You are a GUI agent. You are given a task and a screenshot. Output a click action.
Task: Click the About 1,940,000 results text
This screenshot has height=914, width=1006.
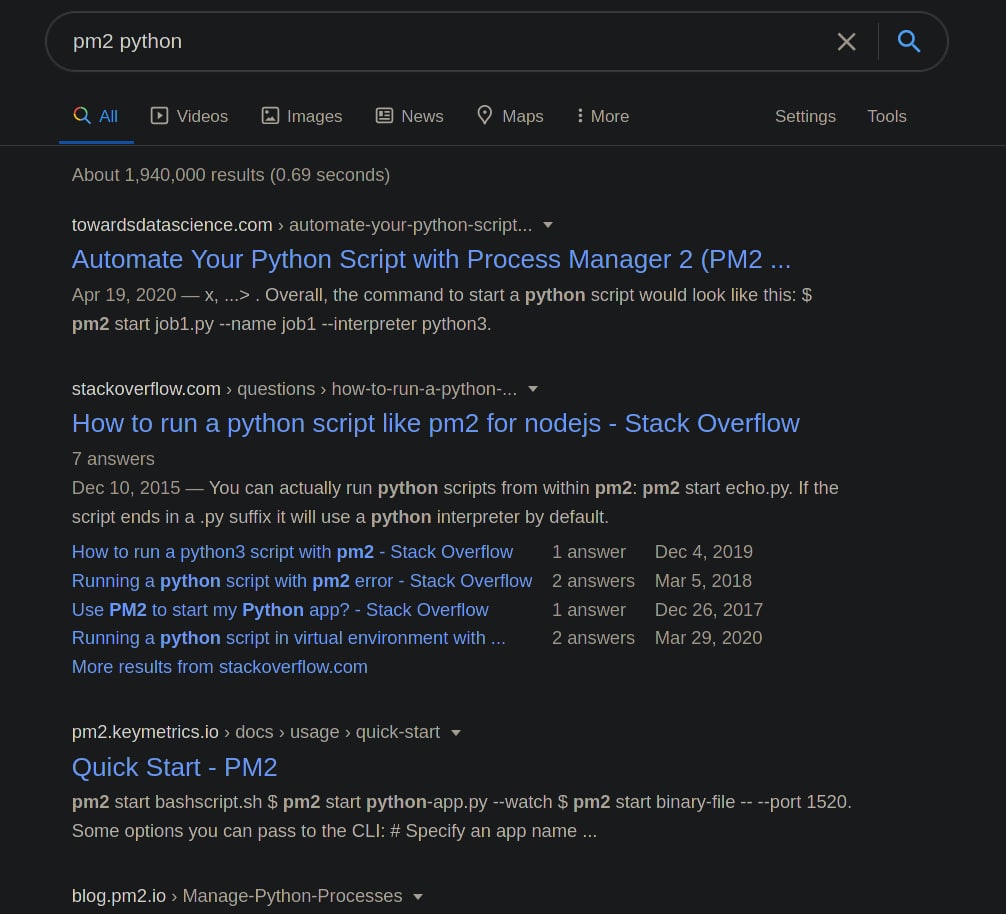[231, 175]
